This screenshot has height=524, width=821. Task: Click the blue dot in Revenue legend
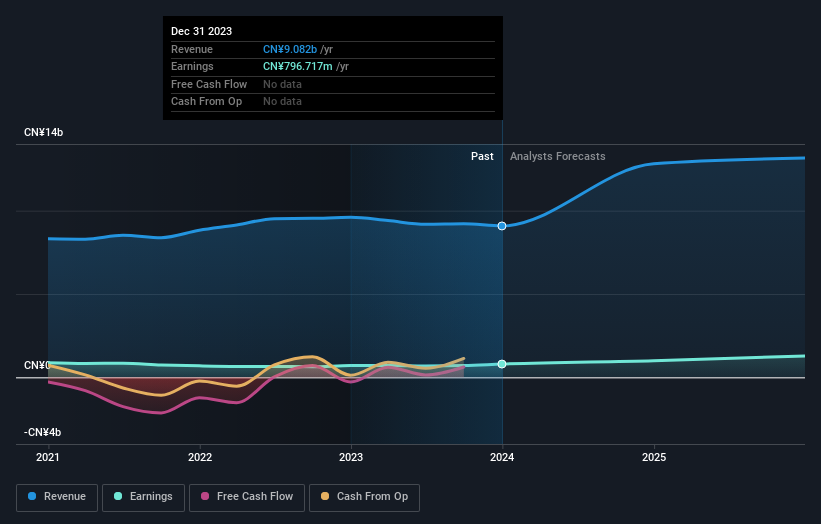coord(32,496)
